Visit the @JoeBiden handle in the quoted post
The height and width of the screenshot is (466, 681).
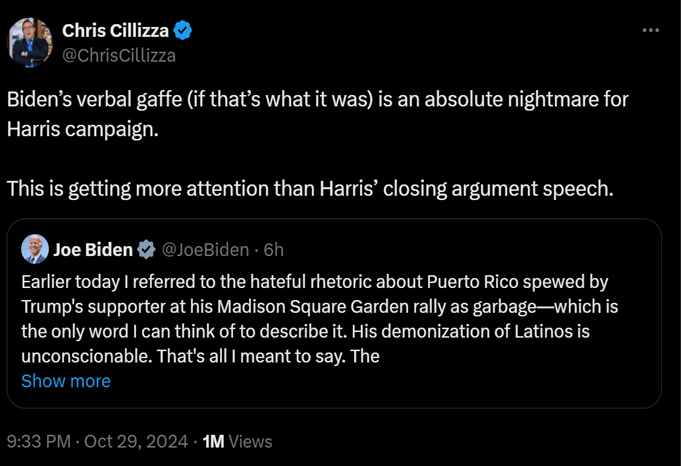[205, 249]
